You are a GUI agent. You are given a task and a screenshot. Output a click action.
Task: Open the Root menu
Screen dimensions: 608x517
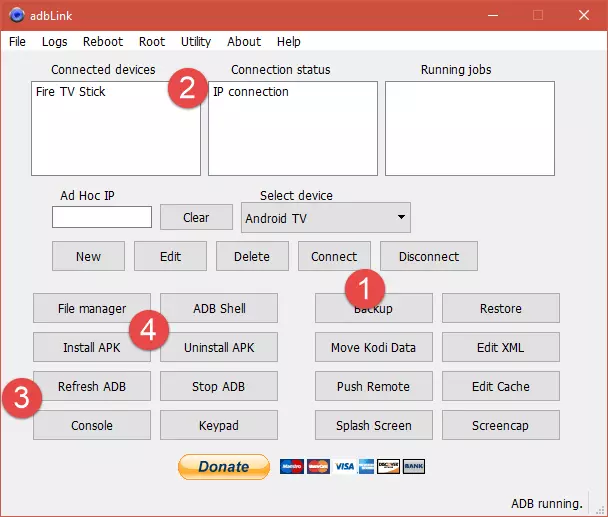[x=152, y=41]
